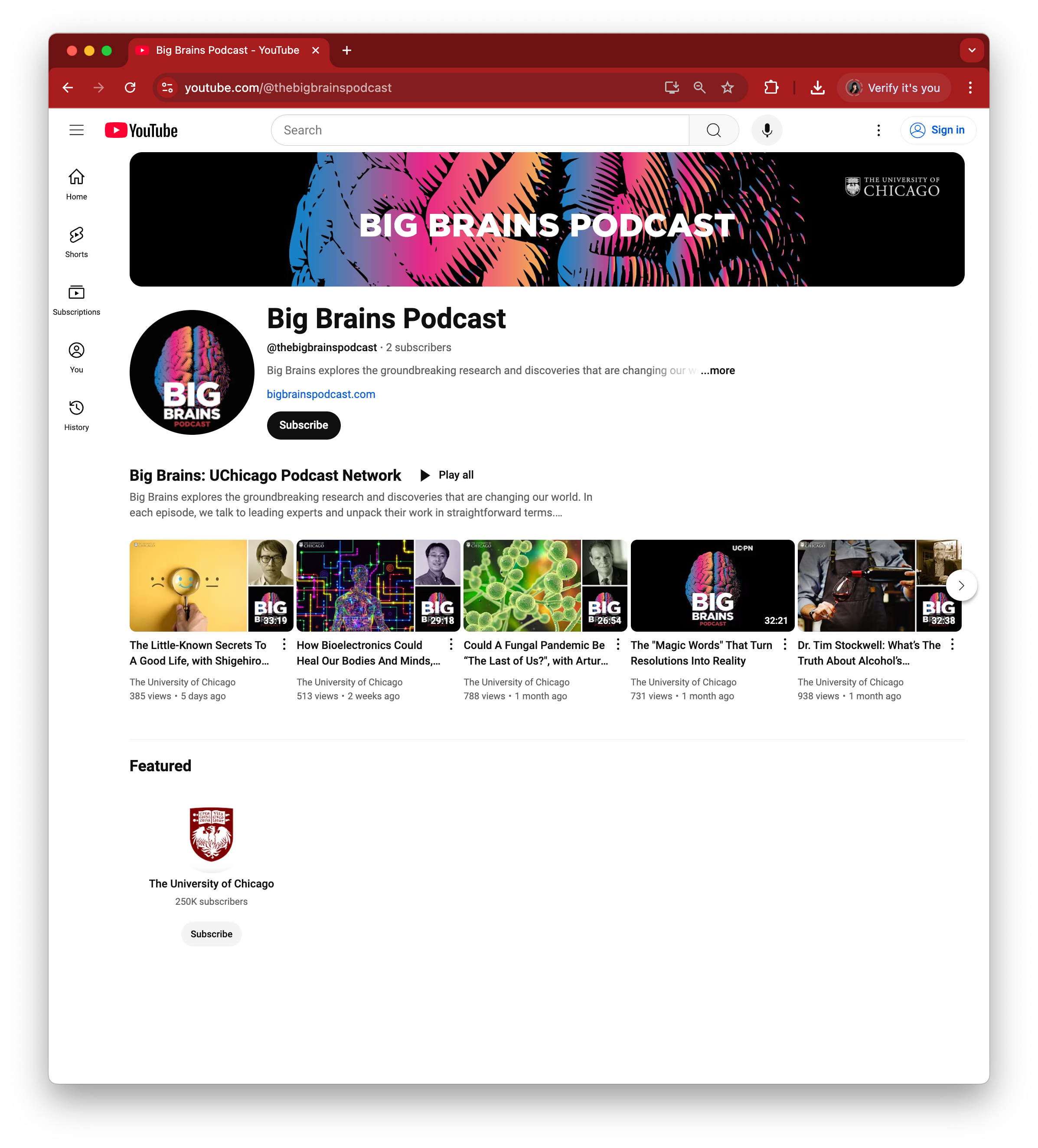Click the search magnifier button
This screenshot has height=1148, width=1038.
point(713,130)
